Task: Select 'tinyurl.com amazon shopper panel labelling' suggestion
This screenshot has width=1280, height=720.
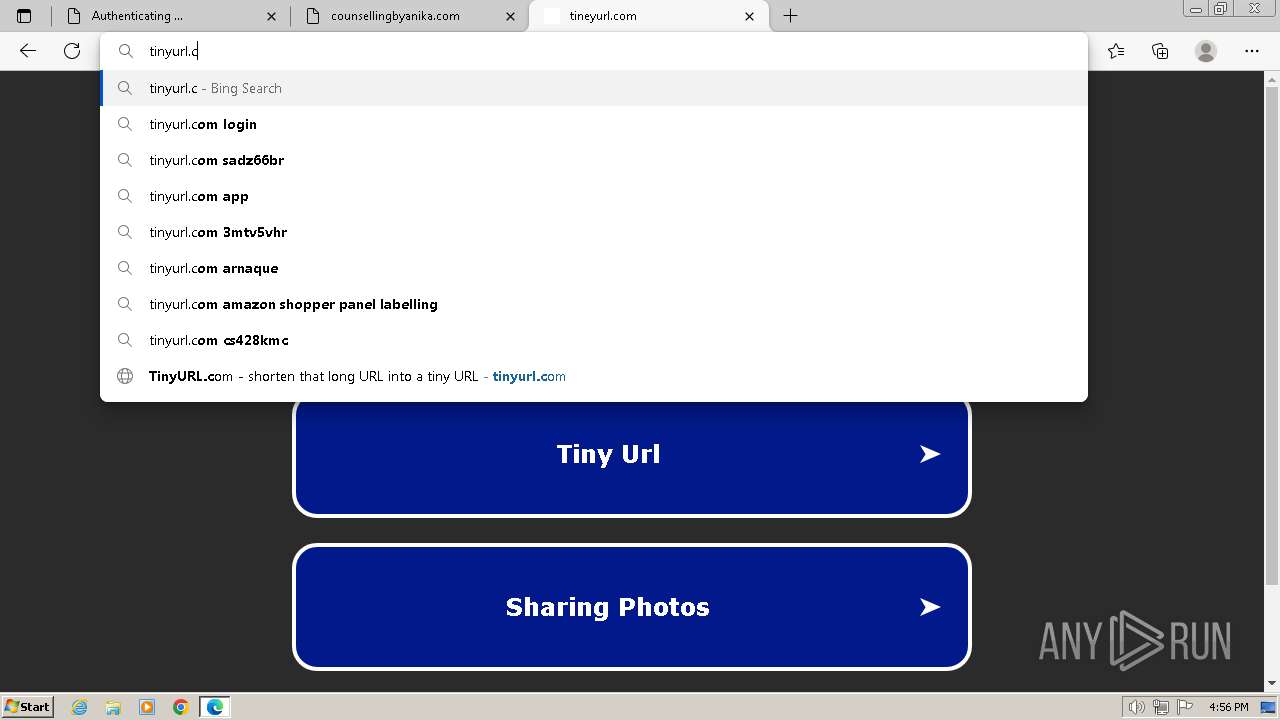Action: [x=594, y=304]
